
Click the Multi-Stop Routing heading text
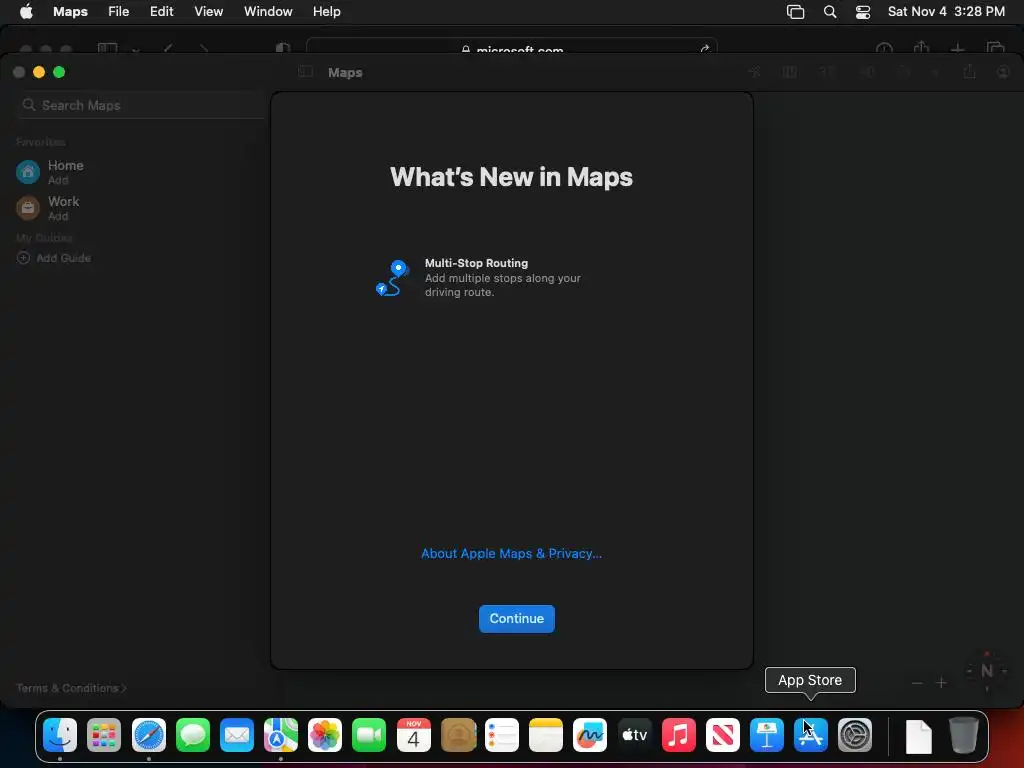[x=476, y=263]
